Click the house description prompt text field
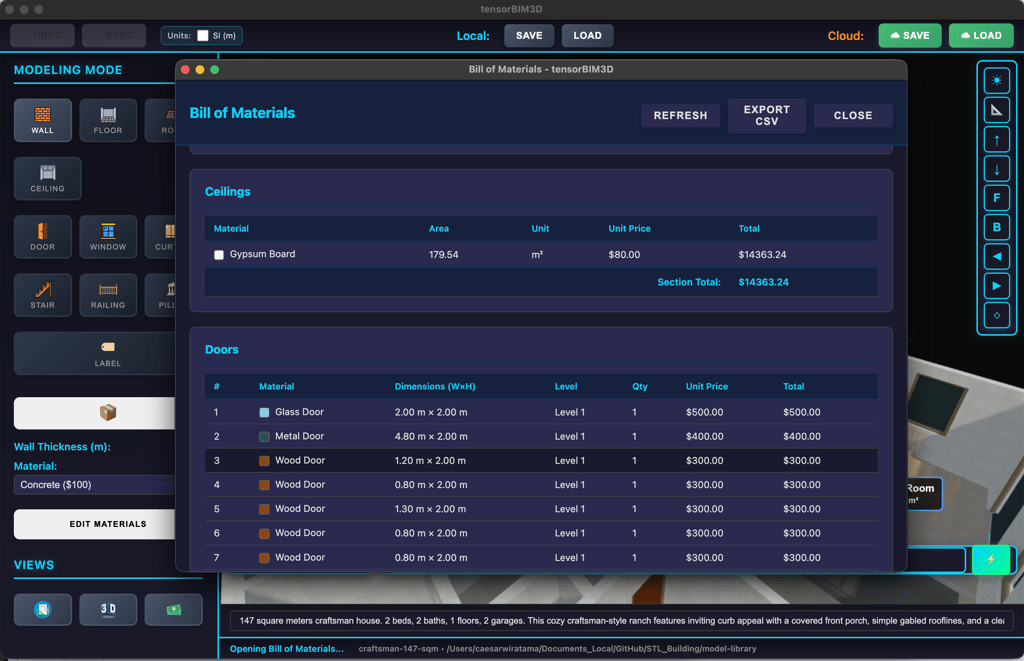Image resolution: width=1024 pixels, height=661 pixels. 622,621
